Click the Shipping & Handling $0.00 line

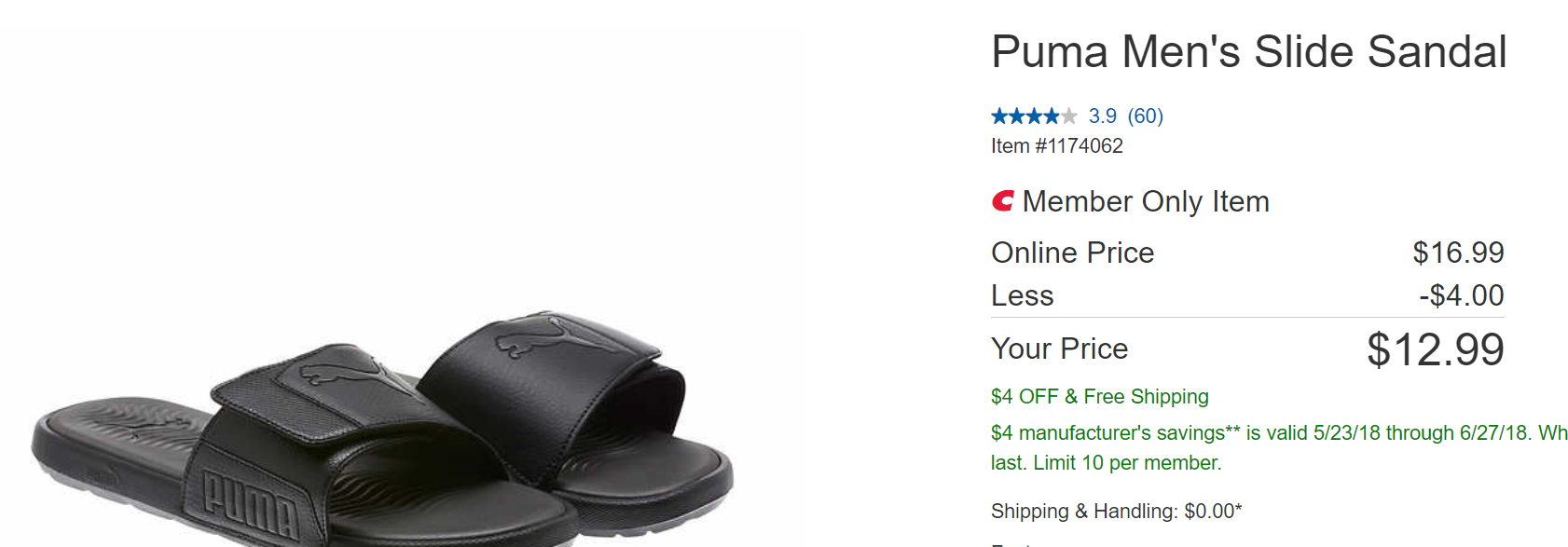coord(1116,512)
